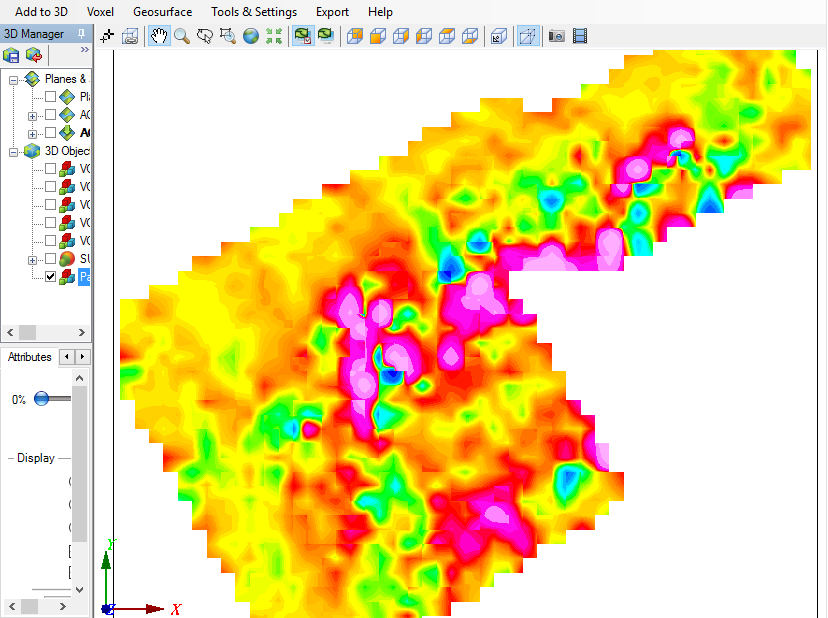Click the globe view icon

point(250,36)
